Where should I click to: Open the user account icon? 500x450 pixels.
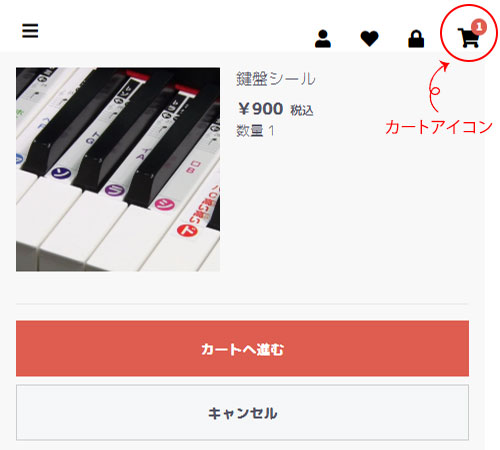[323, 39]
